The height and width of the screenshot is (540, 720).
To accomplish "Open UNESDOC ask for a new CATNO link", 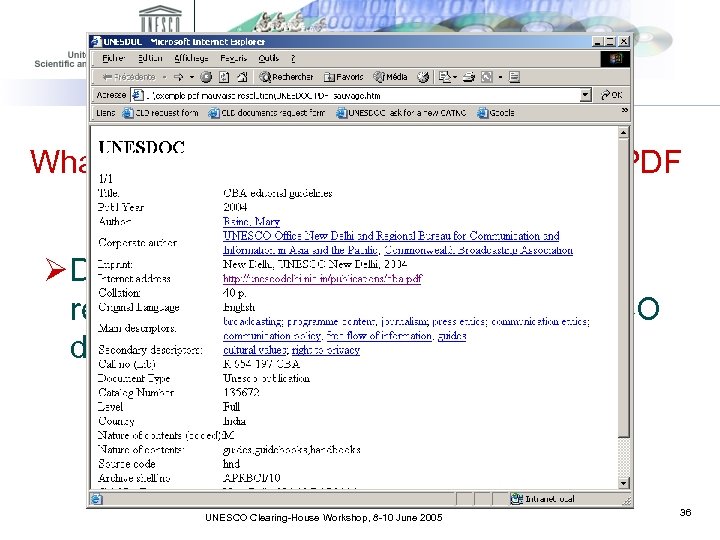I will pos(401,112).
